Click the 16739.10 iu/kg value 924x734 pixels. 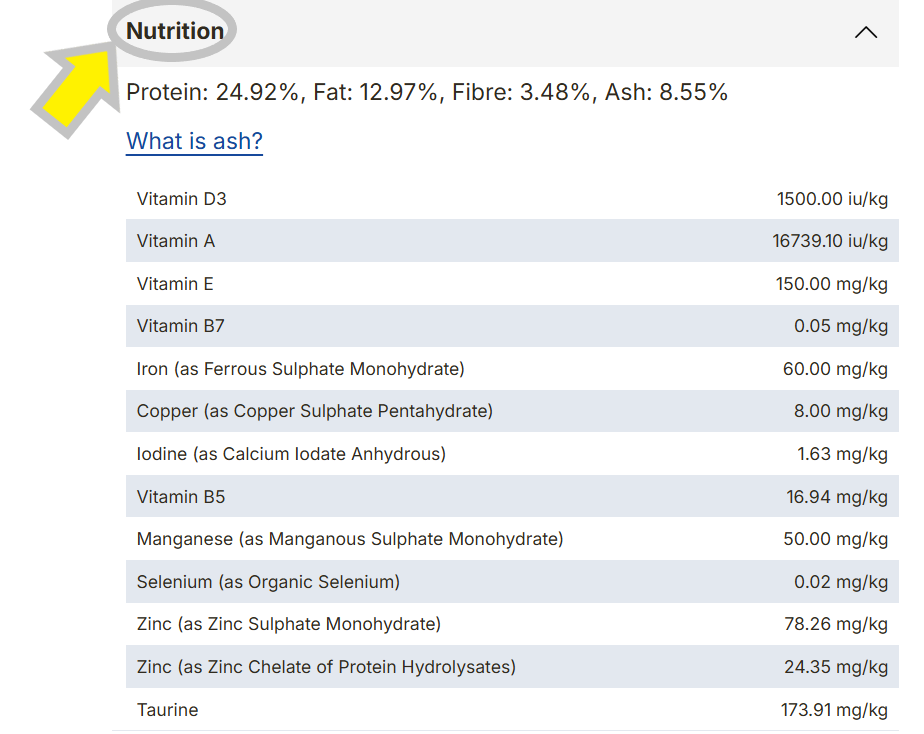coord(830,241)
